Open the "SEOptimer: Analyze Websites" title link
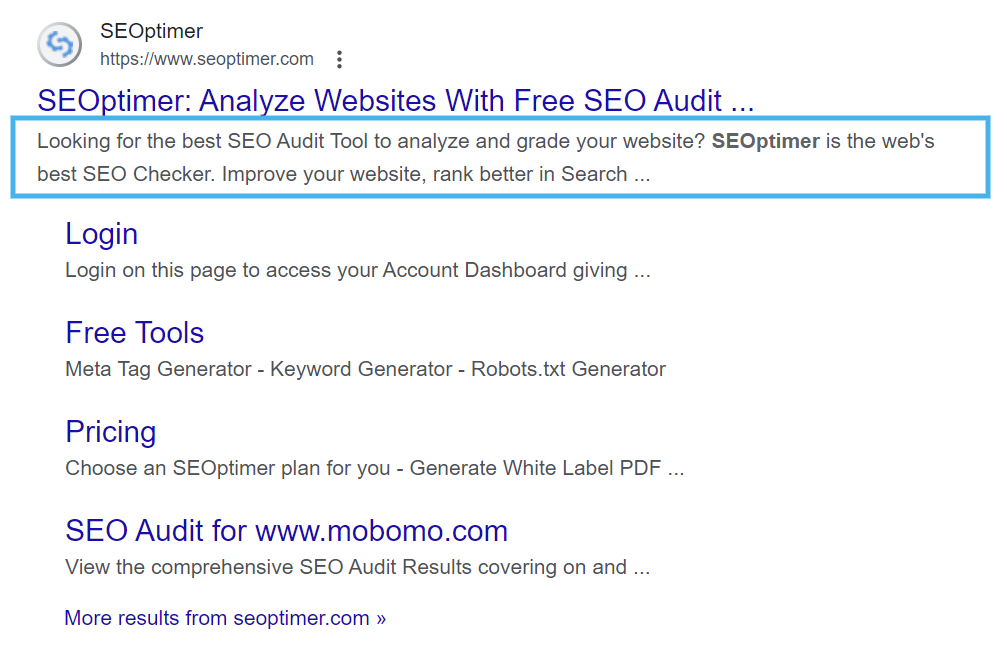This screenshot has width=1007, height=663. point(395,101)
